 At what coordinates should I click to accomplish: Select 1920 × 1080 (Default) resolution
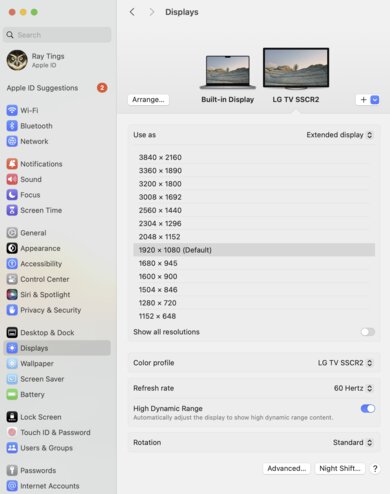pos(254,250)
